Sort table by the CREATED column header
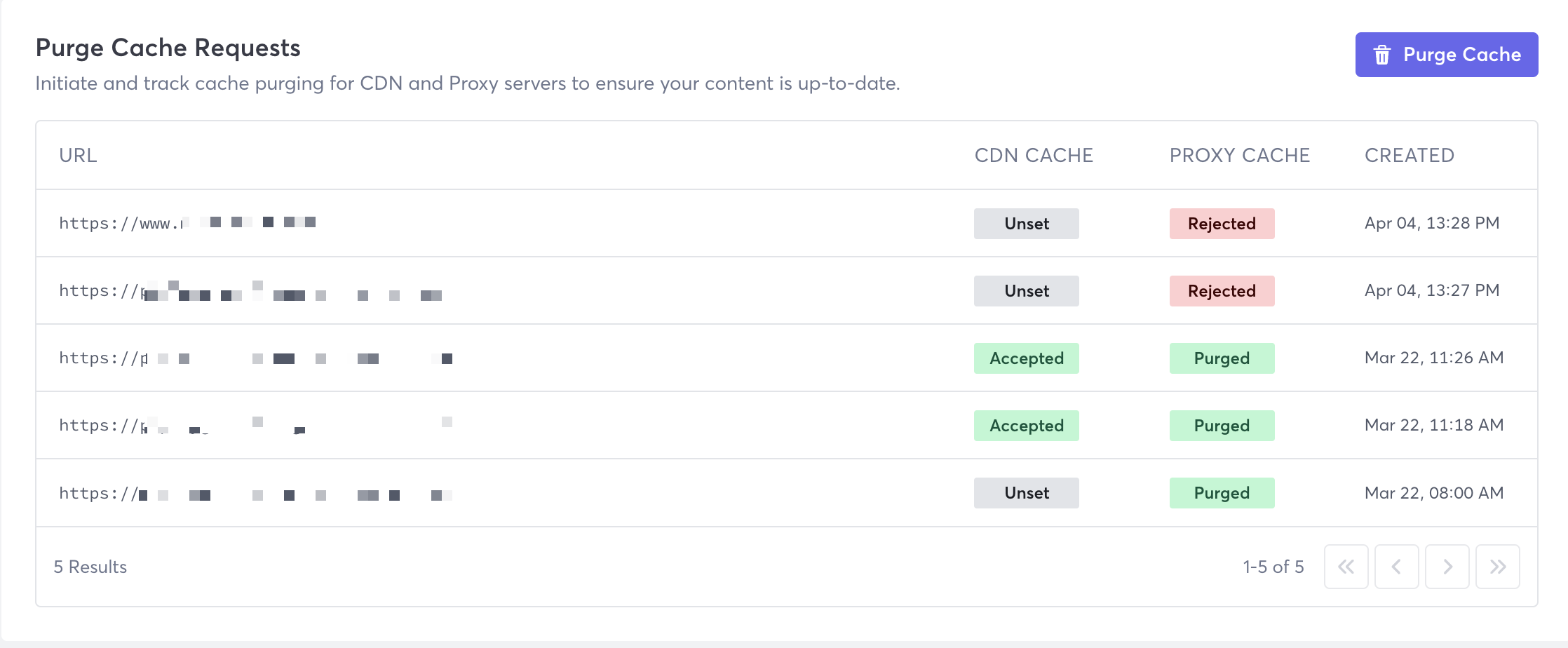Image resolution: width=1568 pixels, height=648 pixels. pos(1408,155)
